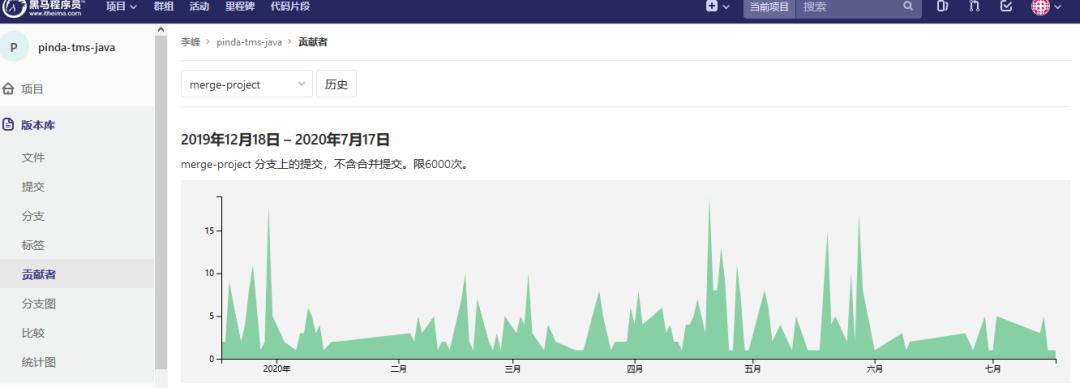Open the issues icon in top bar

[943, 6]
